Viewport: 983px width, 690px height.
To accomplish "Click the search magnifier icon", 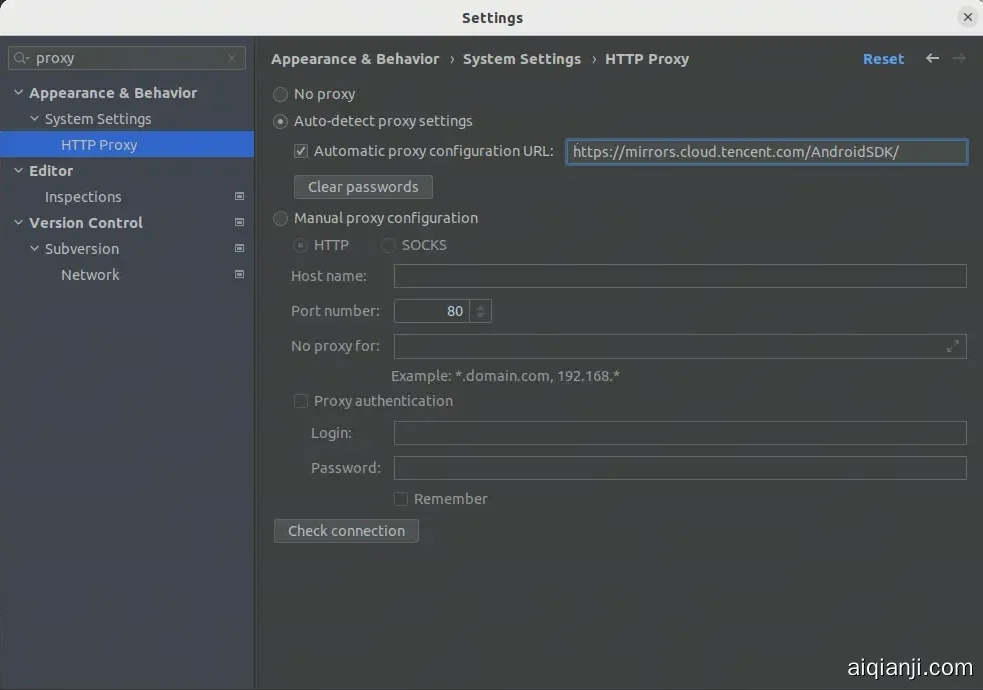I will 21,59.
